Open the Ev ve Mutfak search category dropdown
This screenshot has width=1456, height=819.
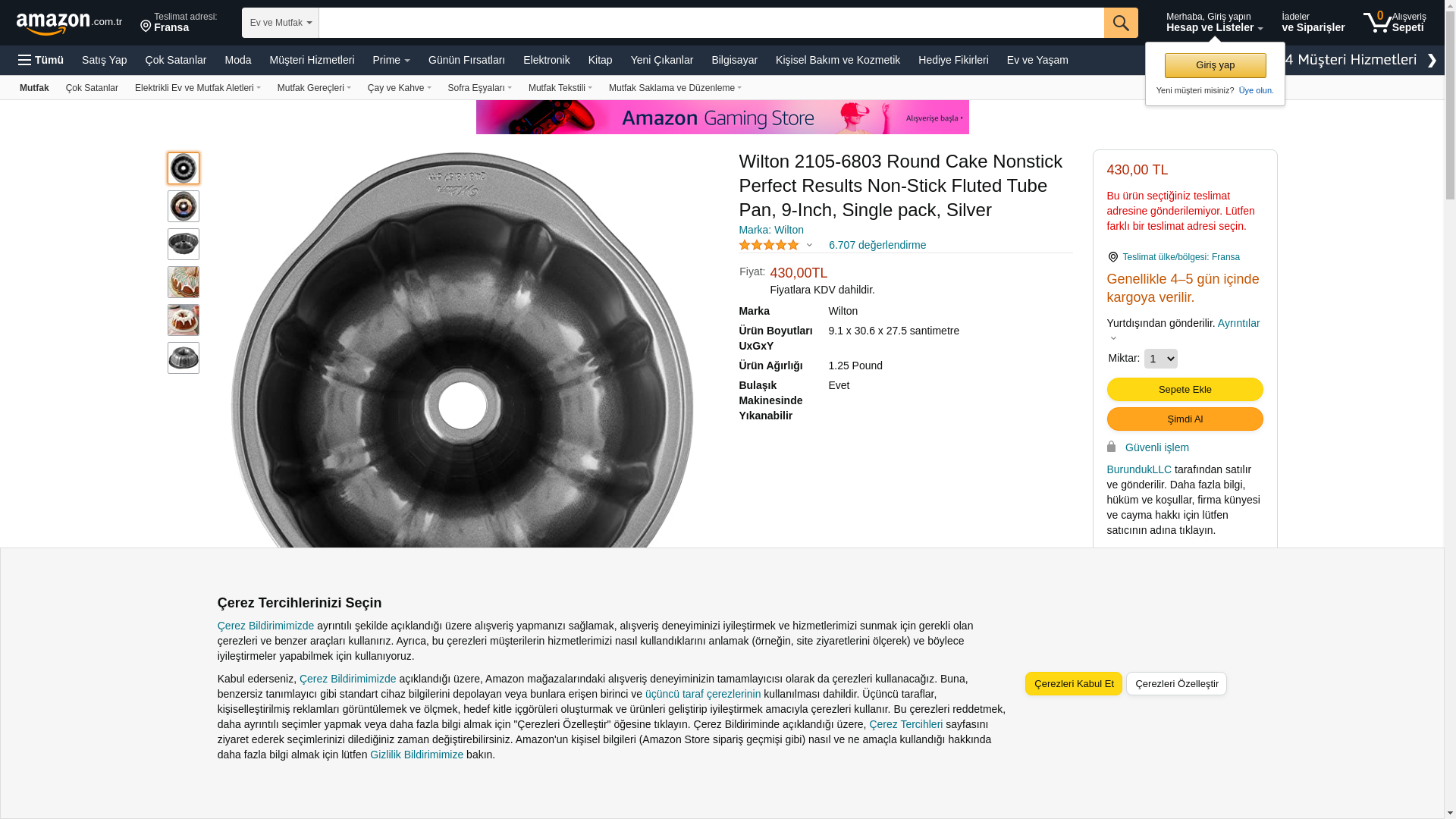(x=281, y=23)
